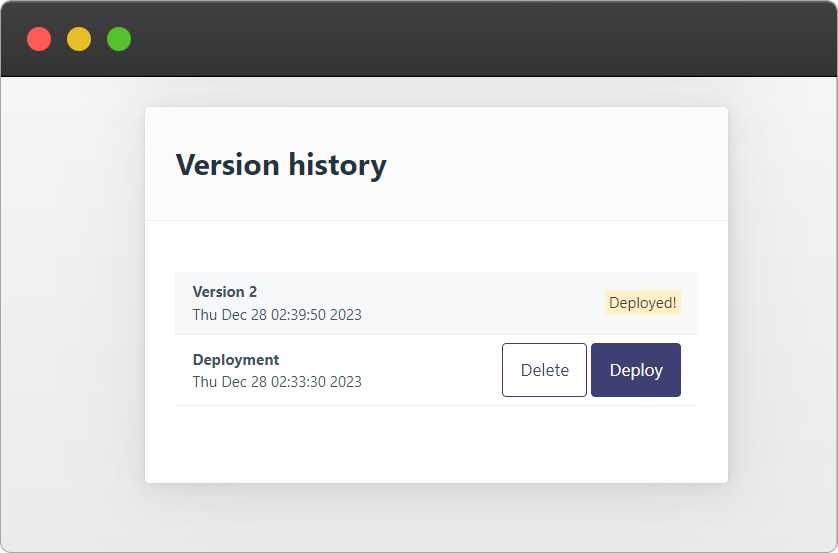The width and height of the screenshot is (838, 553).
Task: Click blank card area below the Deployment row
Action: tap(436, 443)
